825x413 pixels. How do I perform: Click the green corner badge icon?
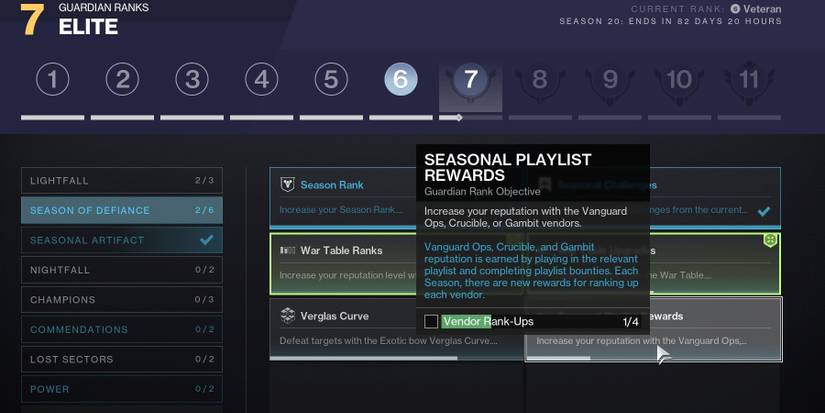(770, 240)
